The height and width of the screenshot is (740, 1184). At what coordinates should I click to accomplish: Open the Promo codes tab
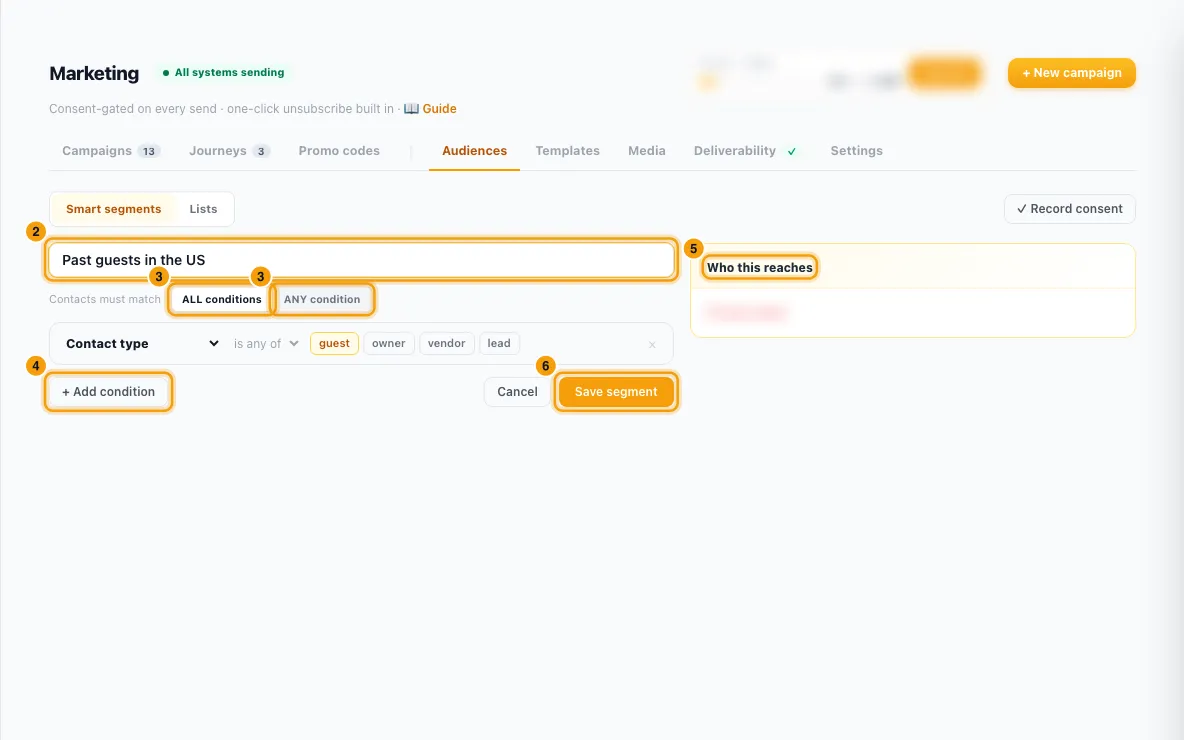339,151
